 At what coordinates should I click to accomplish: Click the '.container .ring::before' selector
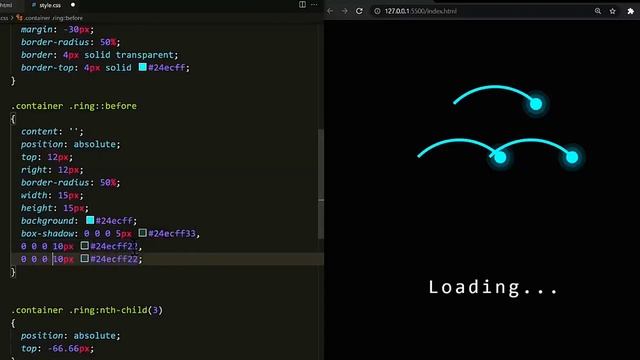click(74, 106)
